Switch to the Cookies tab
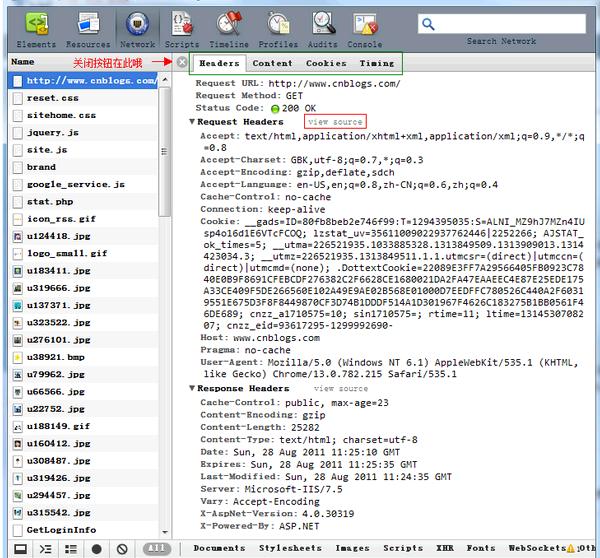Screen dimensions: 600x558 point(326,63)
